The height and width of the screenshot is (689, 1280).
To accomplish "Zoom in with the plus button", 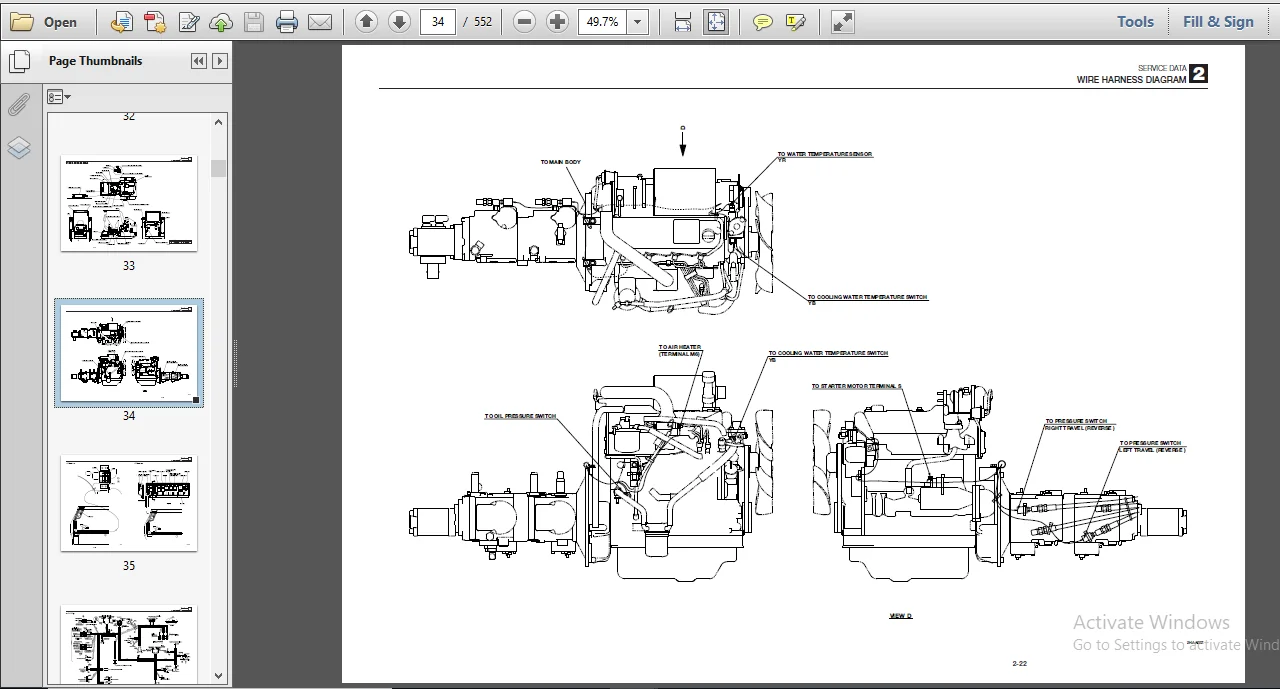I will (558, 21).
